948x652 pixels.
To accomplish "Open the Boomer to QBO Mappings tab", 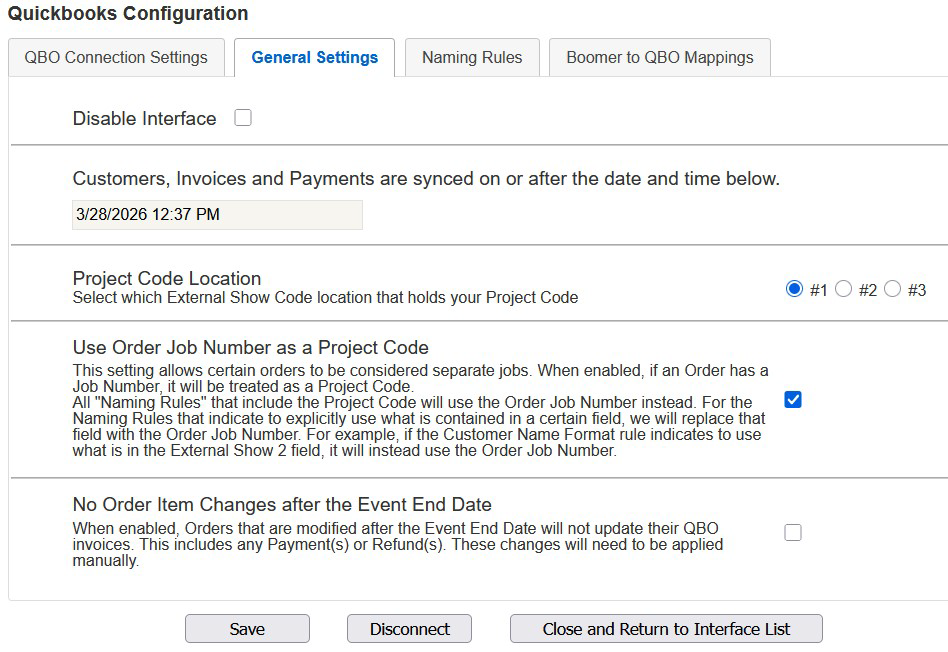I will pos(660,57).
